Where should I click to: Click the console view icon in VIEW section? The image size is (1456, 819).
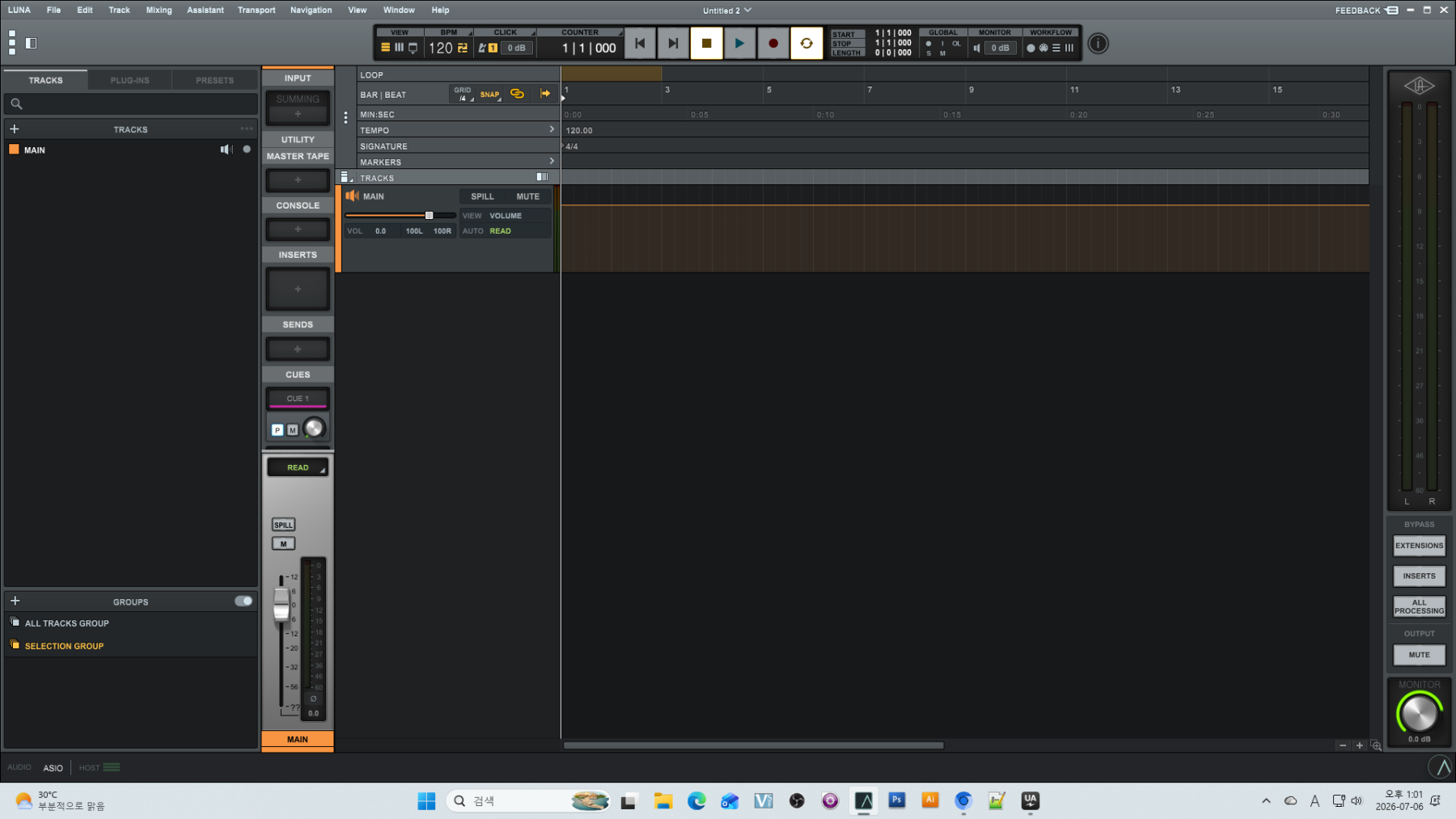[x=413, y=48]
